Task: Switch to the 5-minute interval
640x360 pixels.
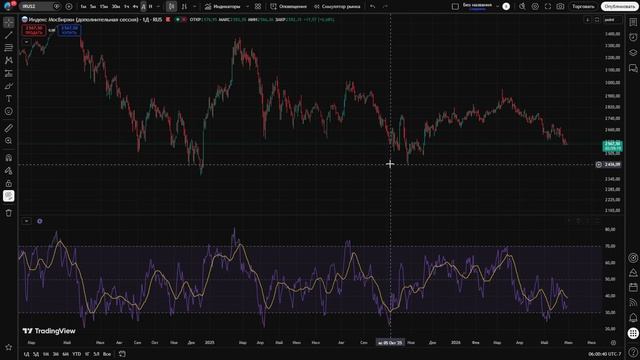Action: click(93, 7)
